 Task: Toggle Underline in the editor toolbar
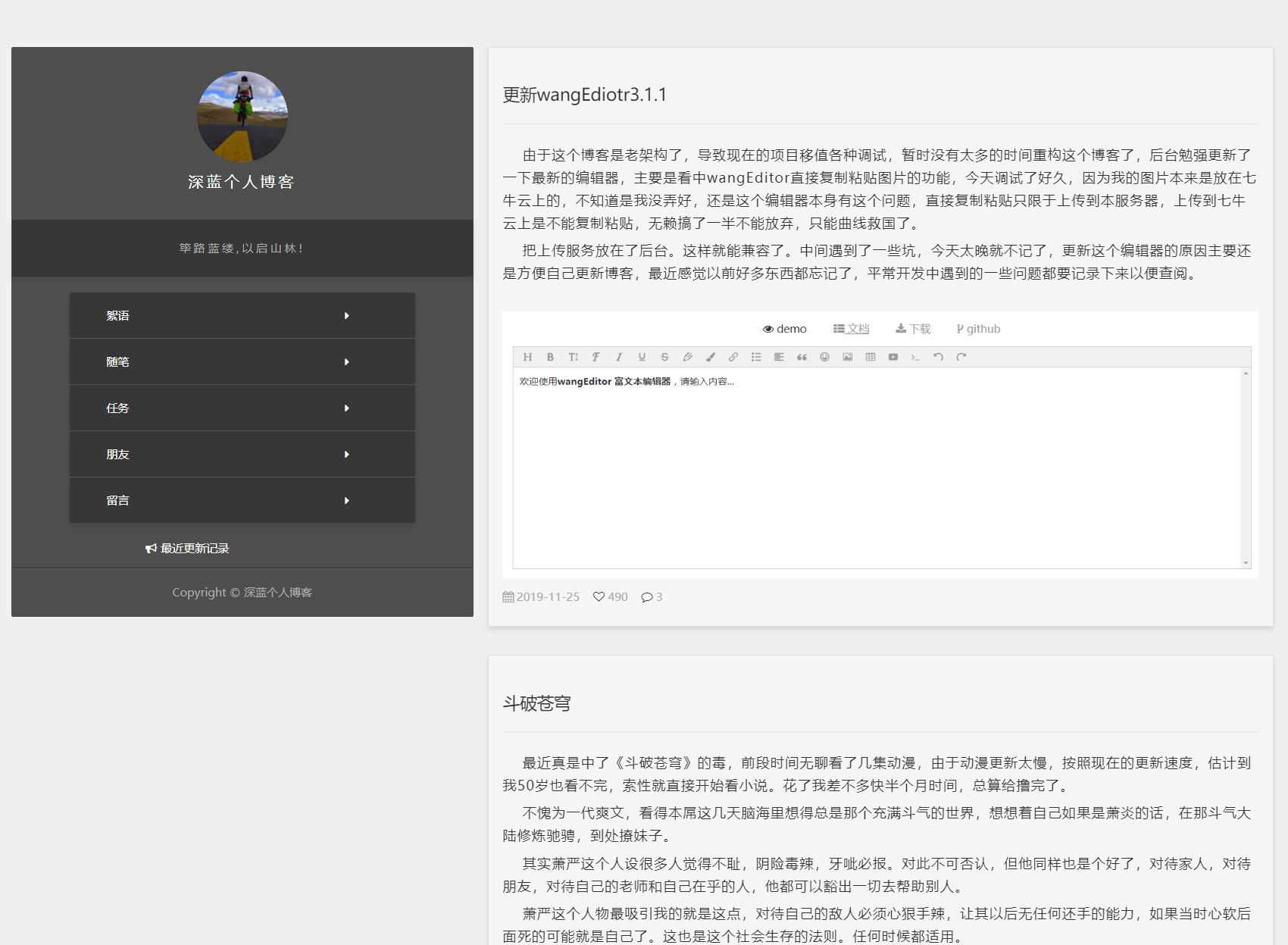point(642,357)
